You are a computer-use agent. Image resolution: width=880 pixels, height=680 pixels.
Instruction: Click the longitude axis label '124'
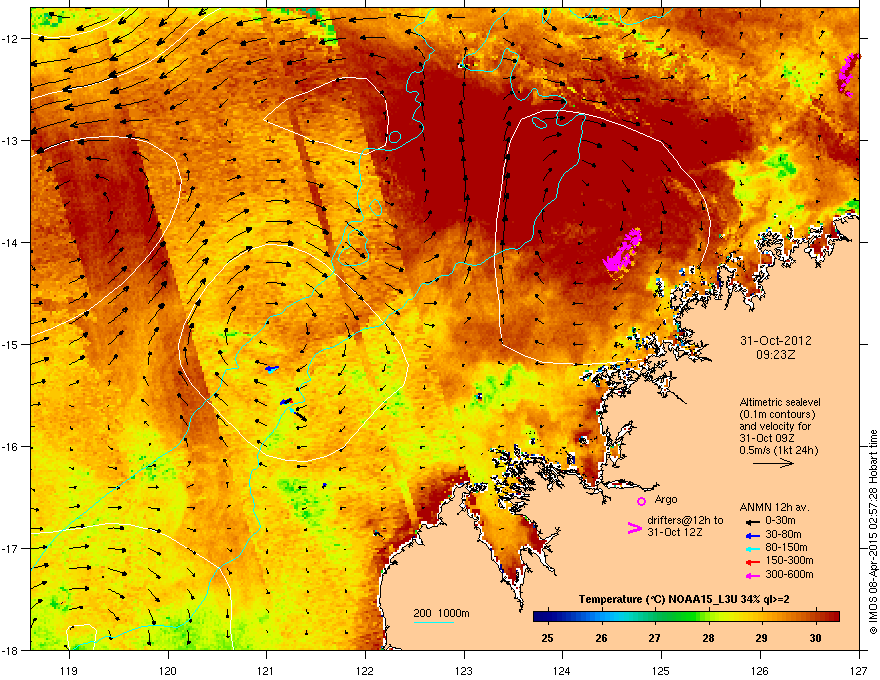point(562,670)
